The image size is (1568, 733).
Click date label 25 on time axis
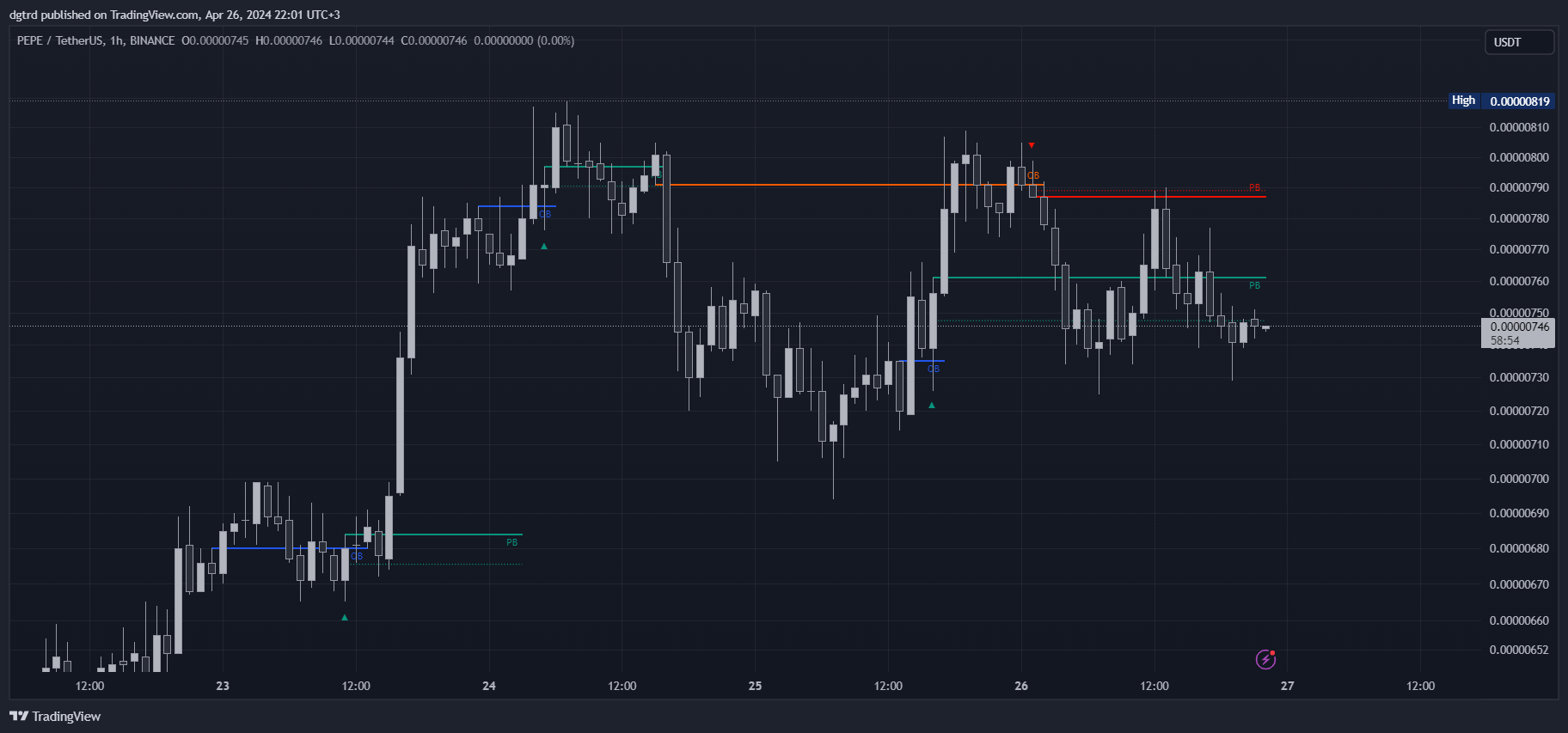click(x=755, y=686)
